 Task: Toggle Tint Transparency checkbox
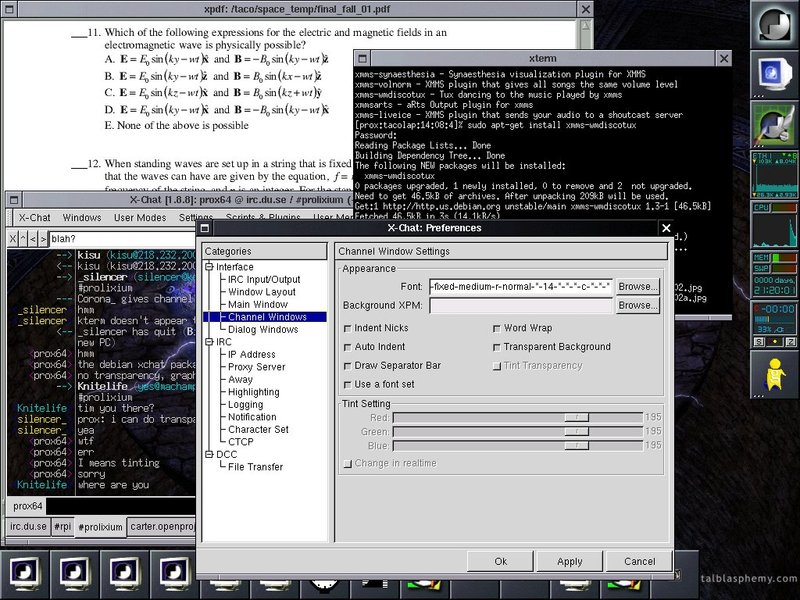(x=496, y=366)
